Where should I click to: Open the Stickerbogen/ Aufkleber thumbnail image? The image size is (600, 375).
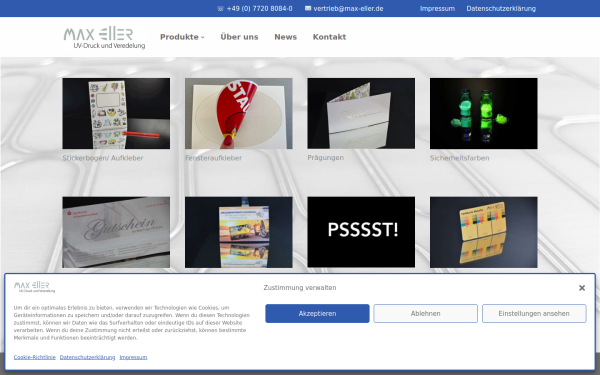(x=116, y=113)
